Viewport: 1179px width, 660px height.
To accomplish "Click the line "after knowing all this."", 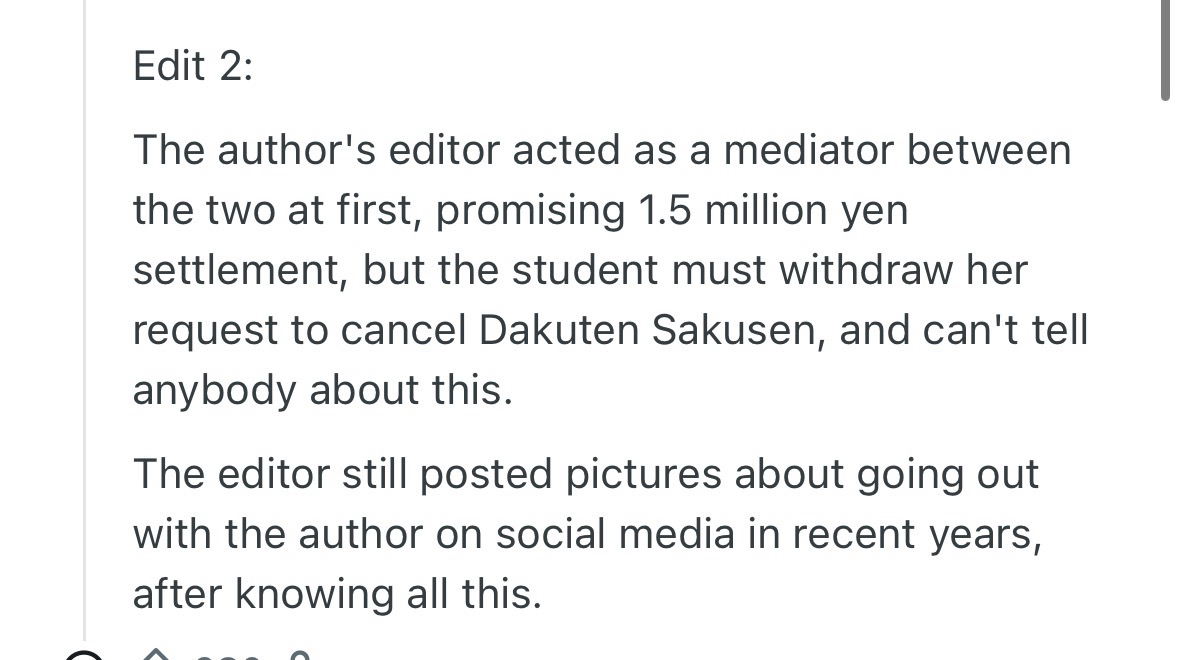I will [337, 595].
